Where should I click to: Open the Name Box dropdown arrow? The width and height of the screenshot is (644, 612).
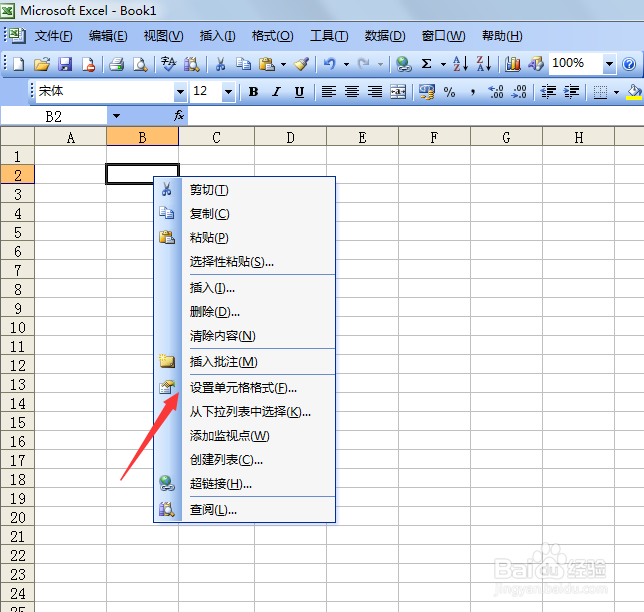click(116, 116)
